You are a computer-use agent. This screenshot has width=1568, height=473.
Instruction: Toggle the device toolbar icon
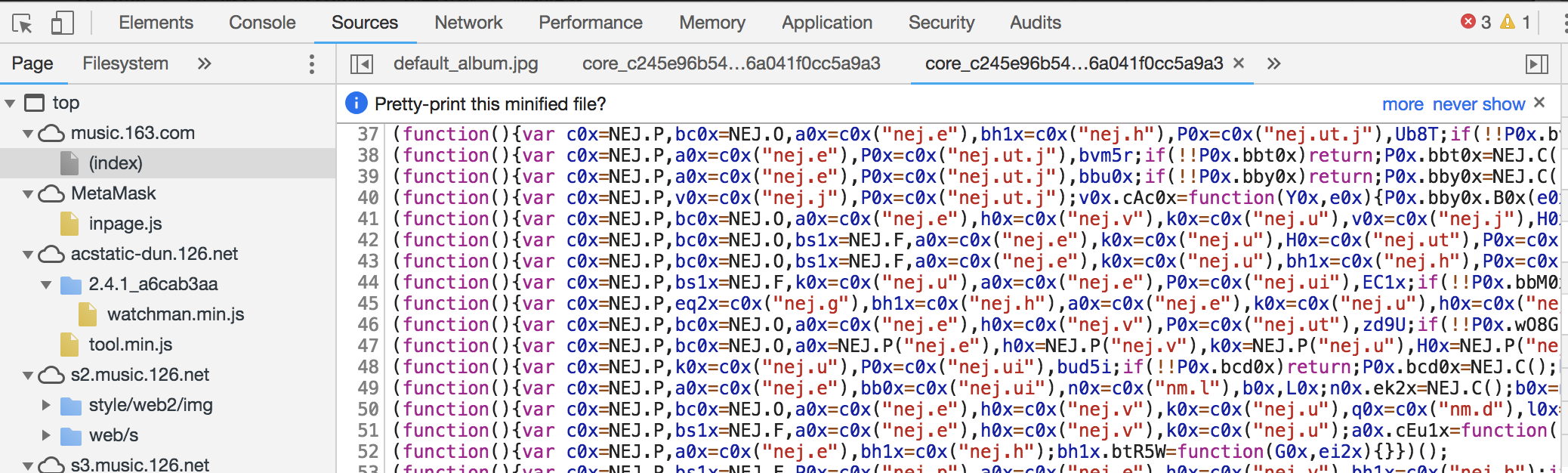pyautogui.click(x=62, y=23)
